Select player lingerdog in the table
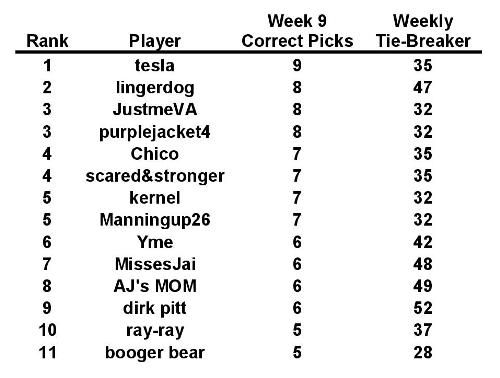Screen dimensions: 500x378 [x=155, y=88]
